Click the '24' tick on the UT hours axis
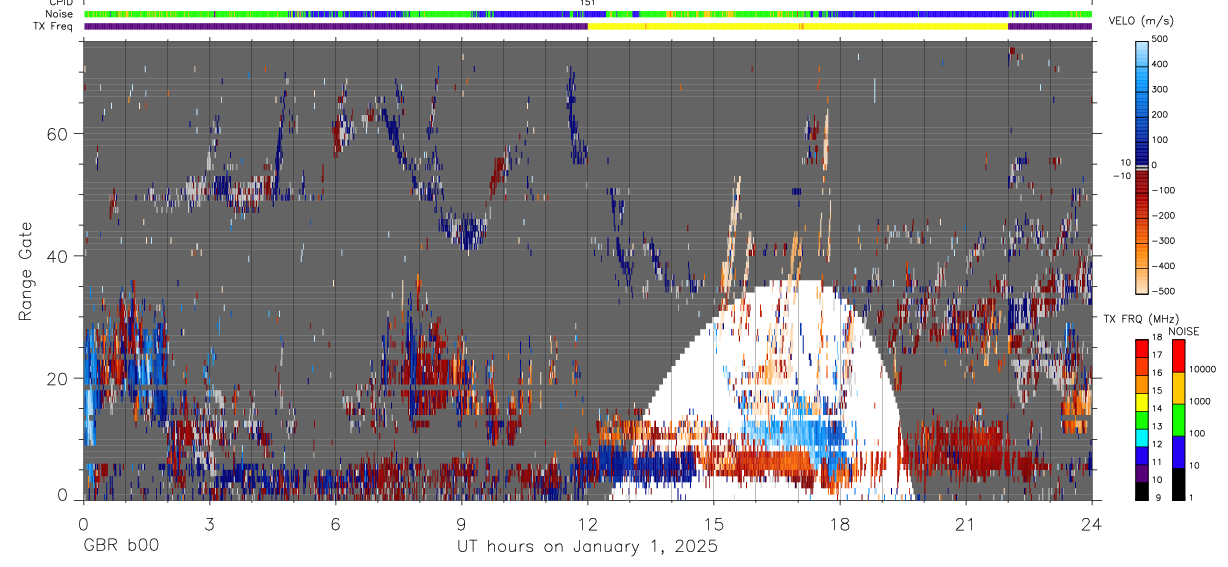 point(1092,524)
